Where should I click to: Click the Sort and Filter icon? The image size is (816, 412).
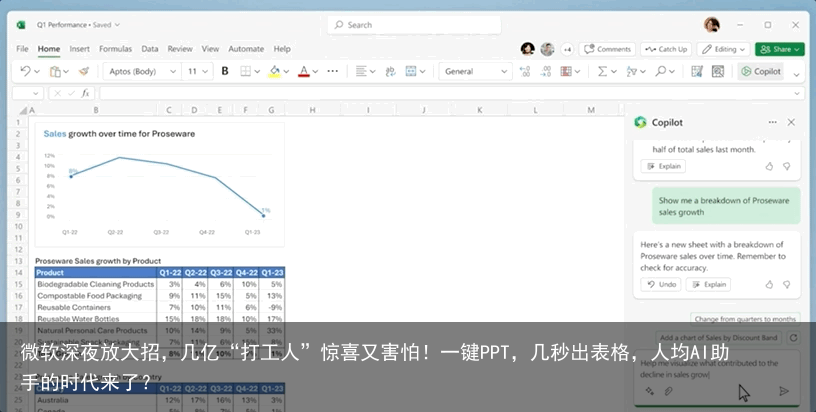(632, 71)
